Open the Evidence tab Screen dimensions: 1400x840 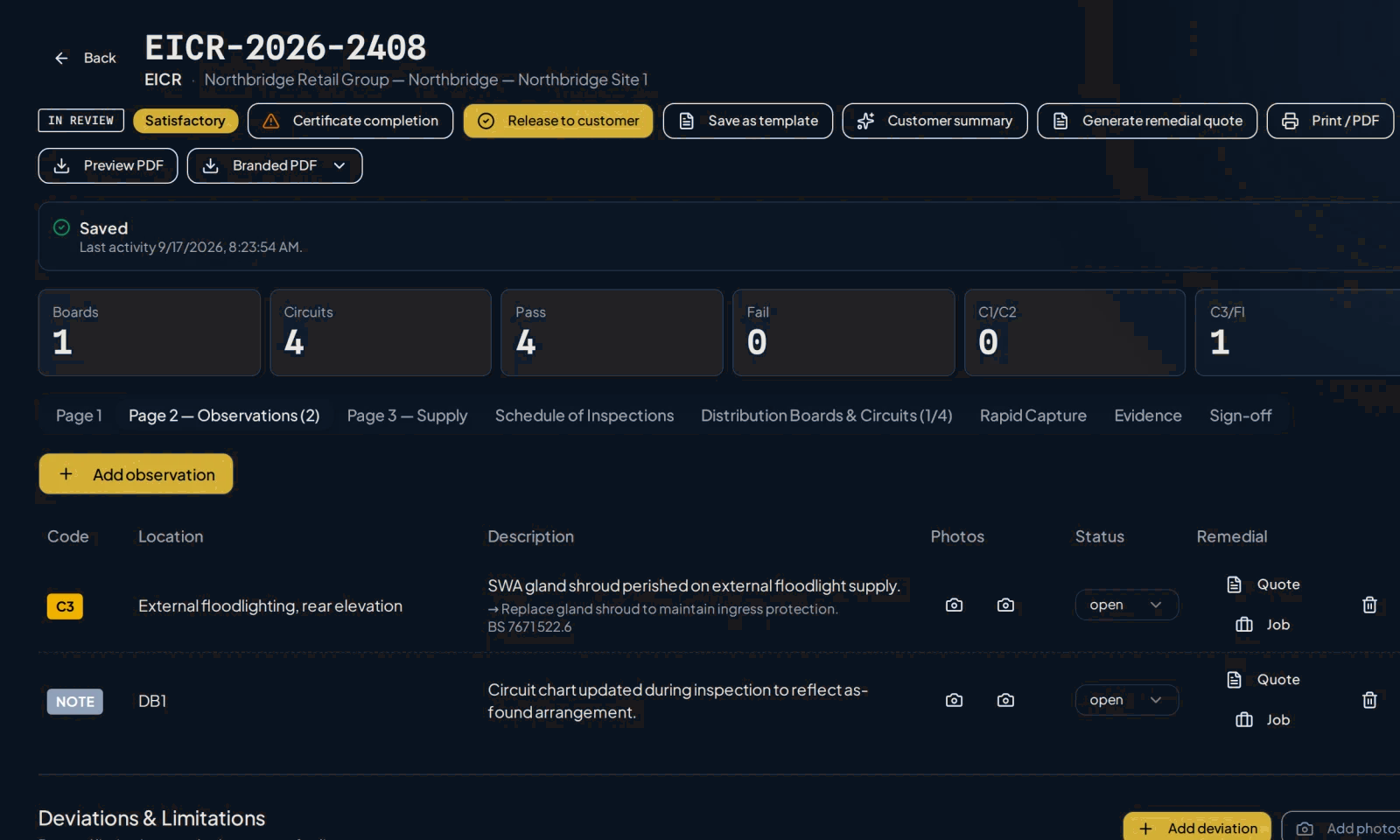(x=1148, y=416)
